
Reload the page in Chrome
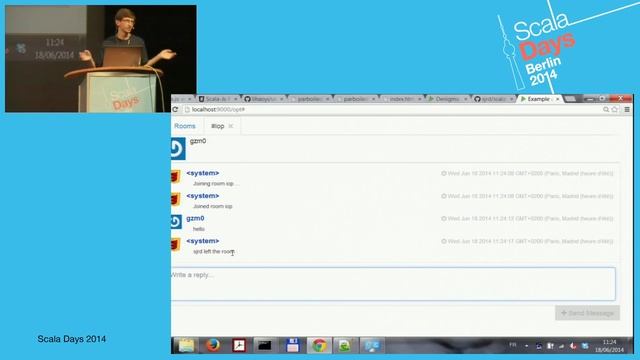[175, 109]
